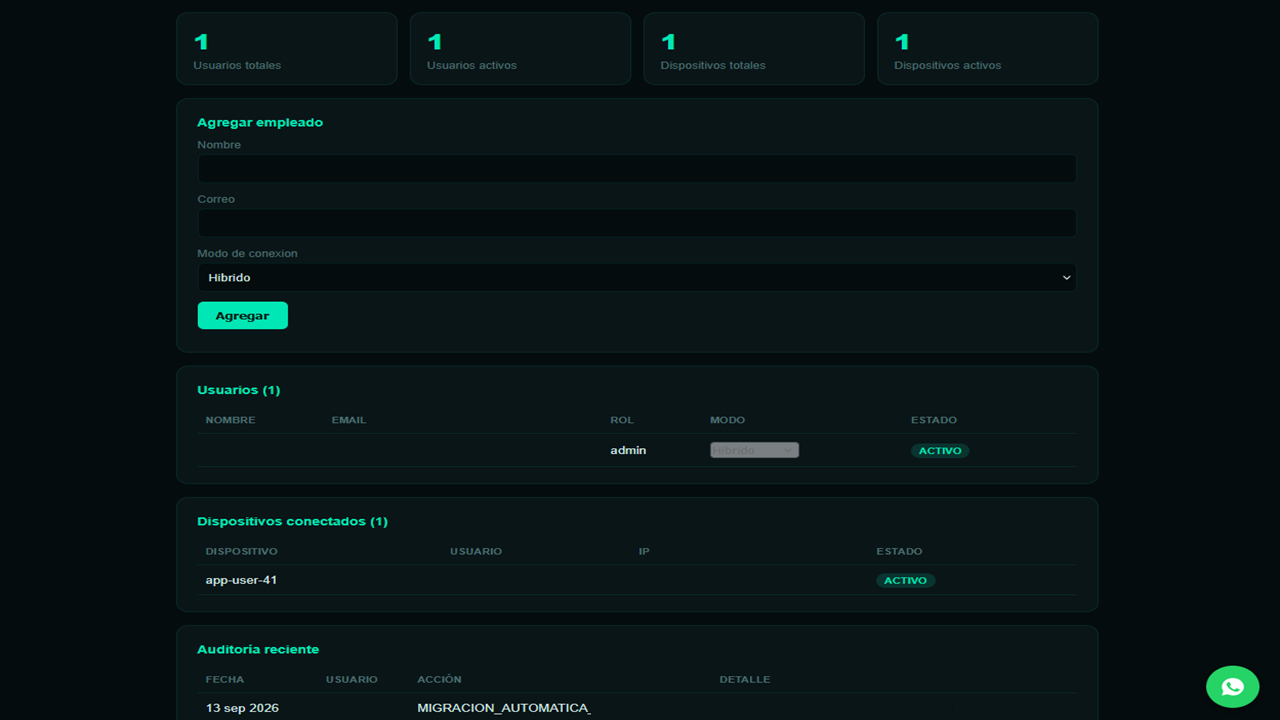
Task: Open the WhatsApp floating chat icon
Action: (1232, 687)
